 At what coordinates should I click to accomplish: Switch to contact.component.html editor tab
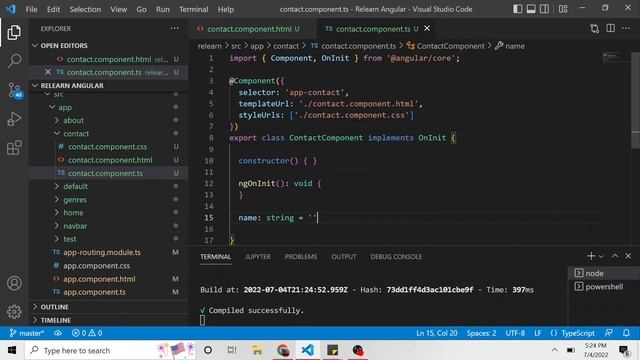tap(253, 29)
